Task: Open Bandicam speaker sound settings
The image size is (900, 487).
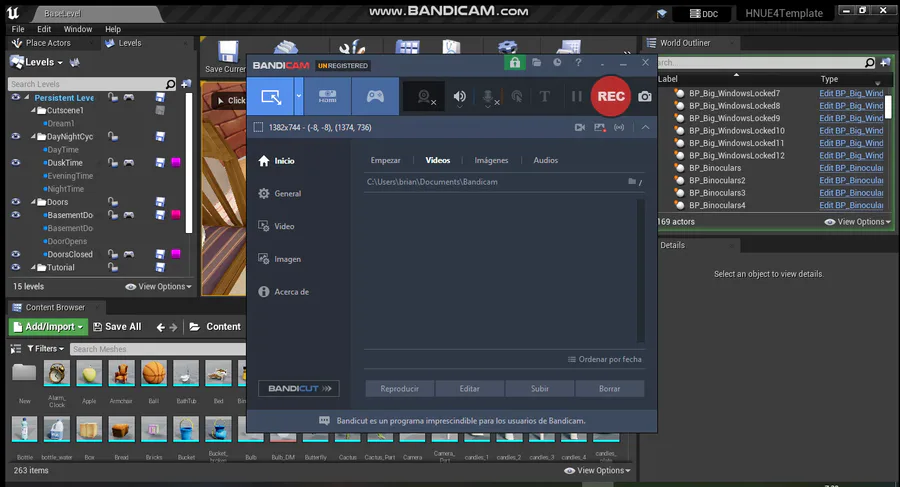Action: pyautogui.click(x=459, y=96)
